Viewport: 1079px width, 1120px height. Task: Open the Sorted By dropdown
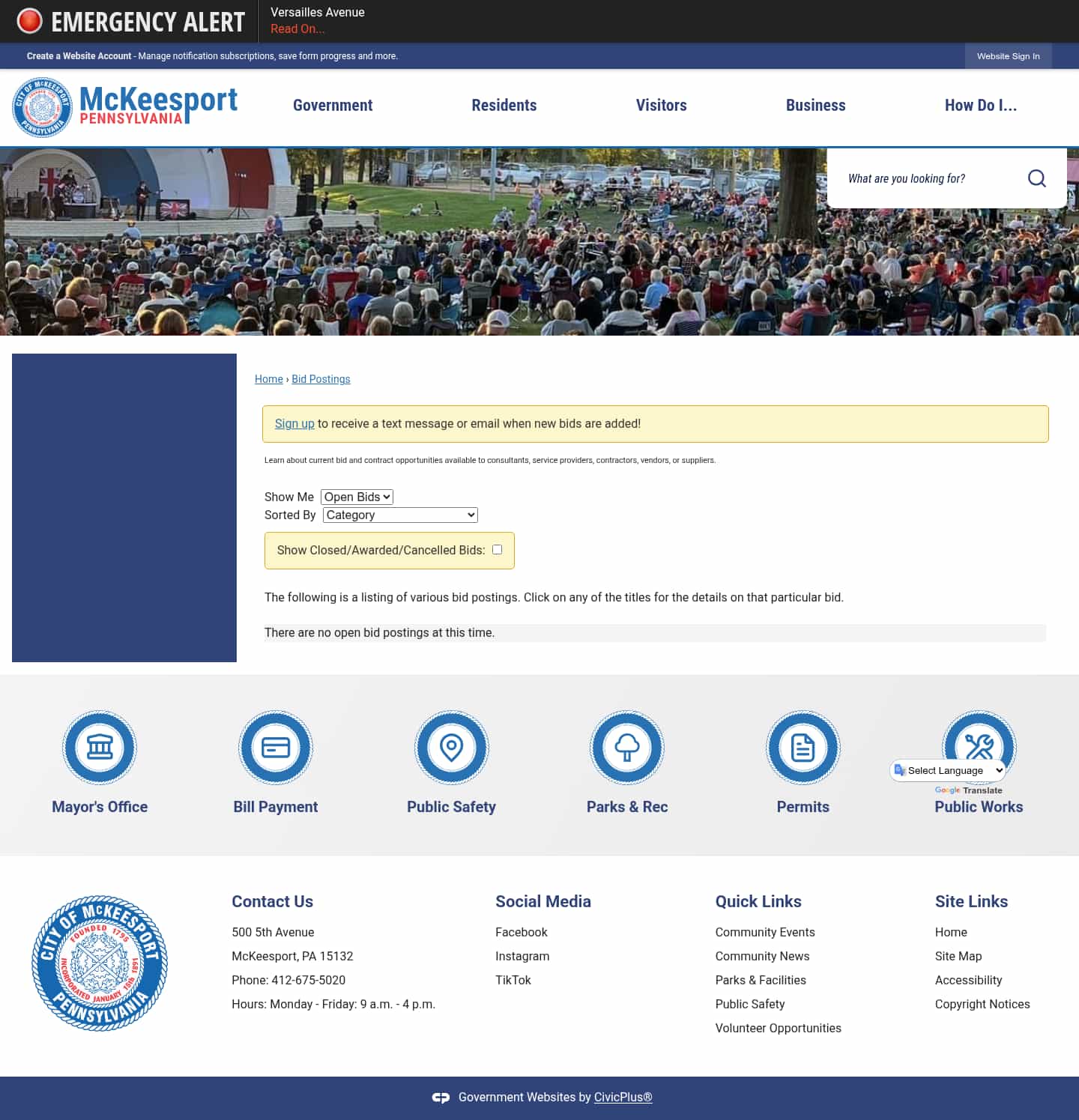(399, 515)
